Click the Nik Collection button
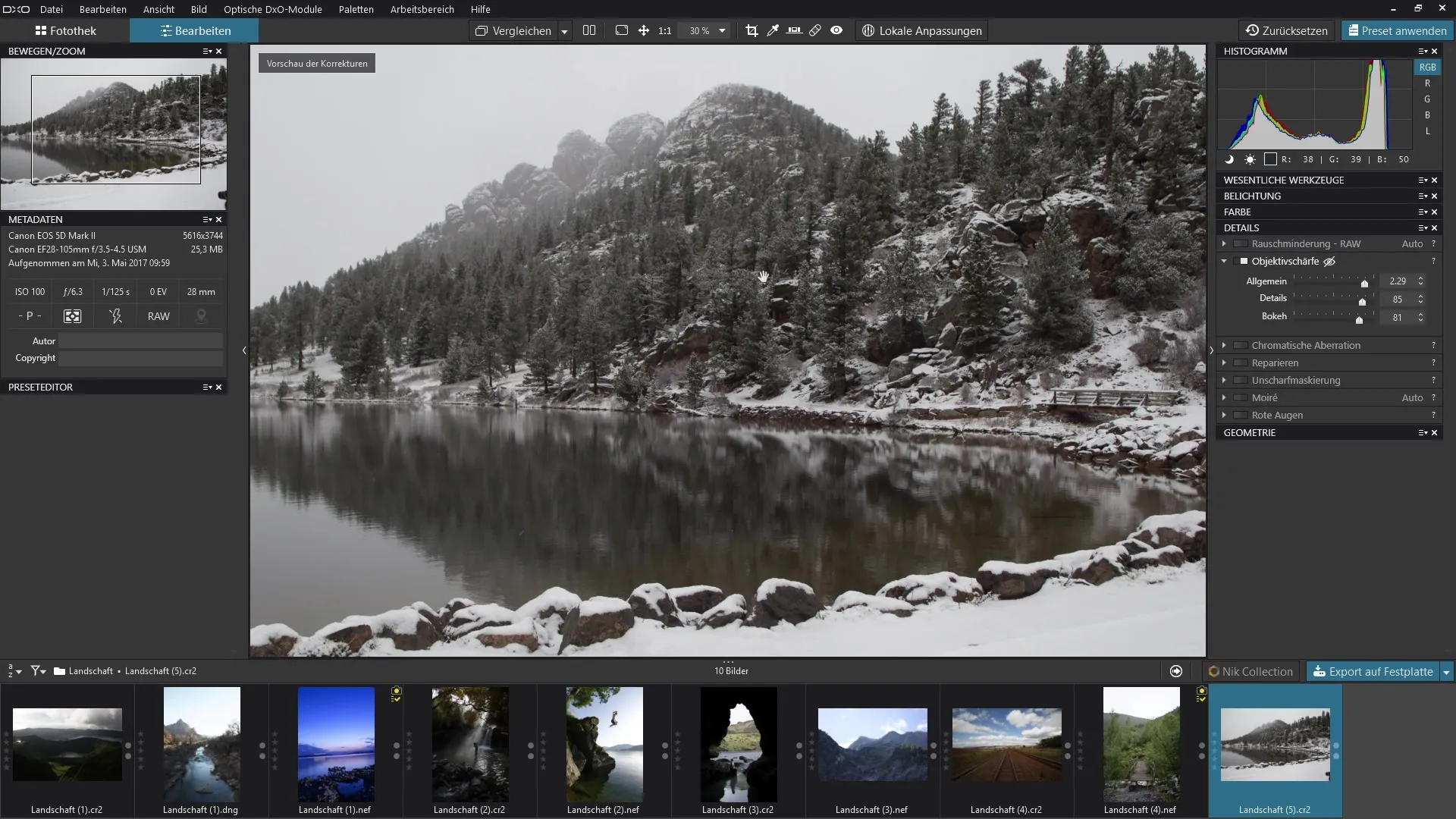This screenshot has width=1456, height=819. coord(1250,672)
